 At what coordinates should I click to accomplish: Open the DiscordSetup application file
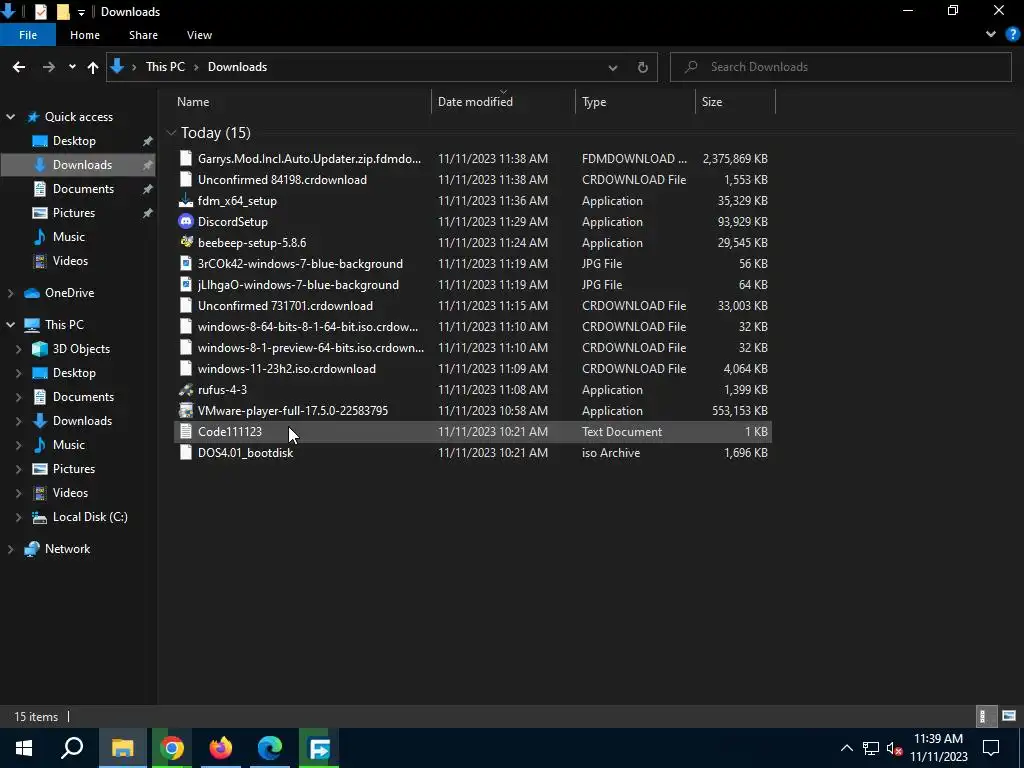pos(232,222)
